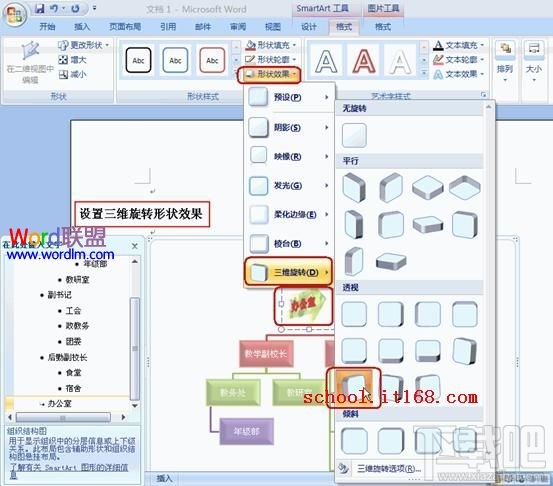
Task: Open 形状轮廓 dropdown
Action: coord(271,60)
